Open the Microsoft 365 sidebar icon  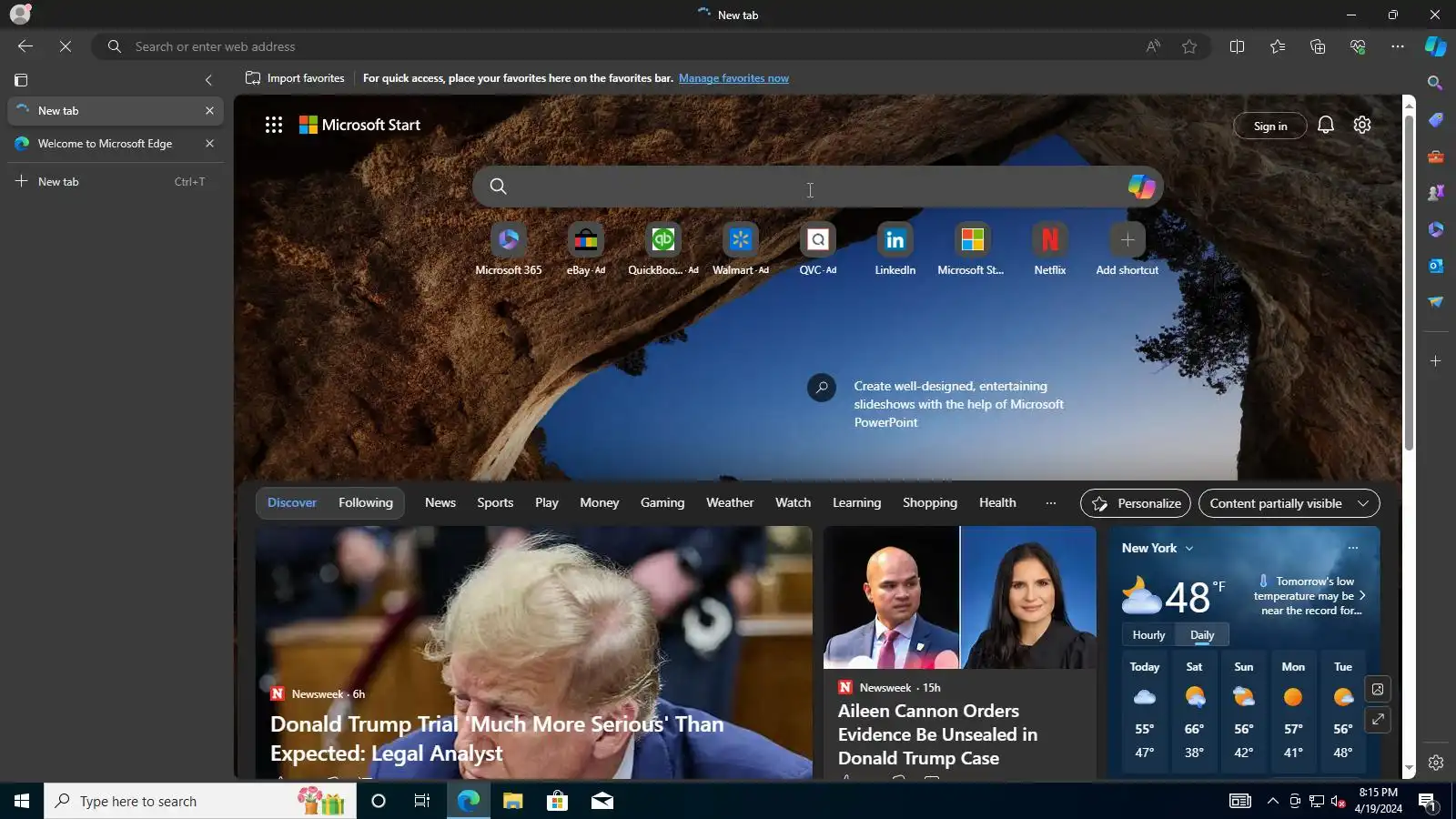[x=1435, y=229]
